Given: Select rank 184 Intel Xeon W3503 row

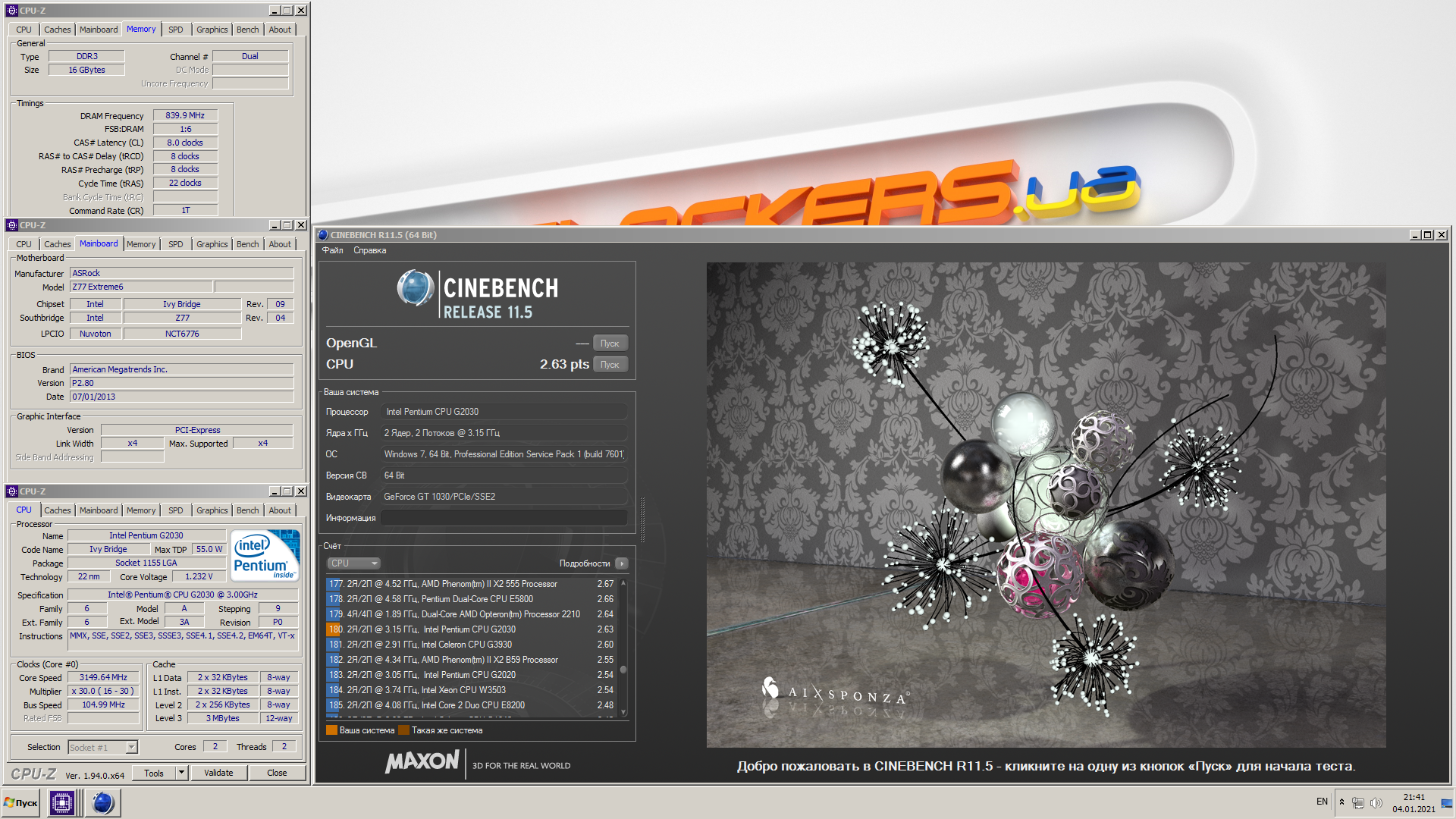Looking at the screenshot, I should point(471,690).
